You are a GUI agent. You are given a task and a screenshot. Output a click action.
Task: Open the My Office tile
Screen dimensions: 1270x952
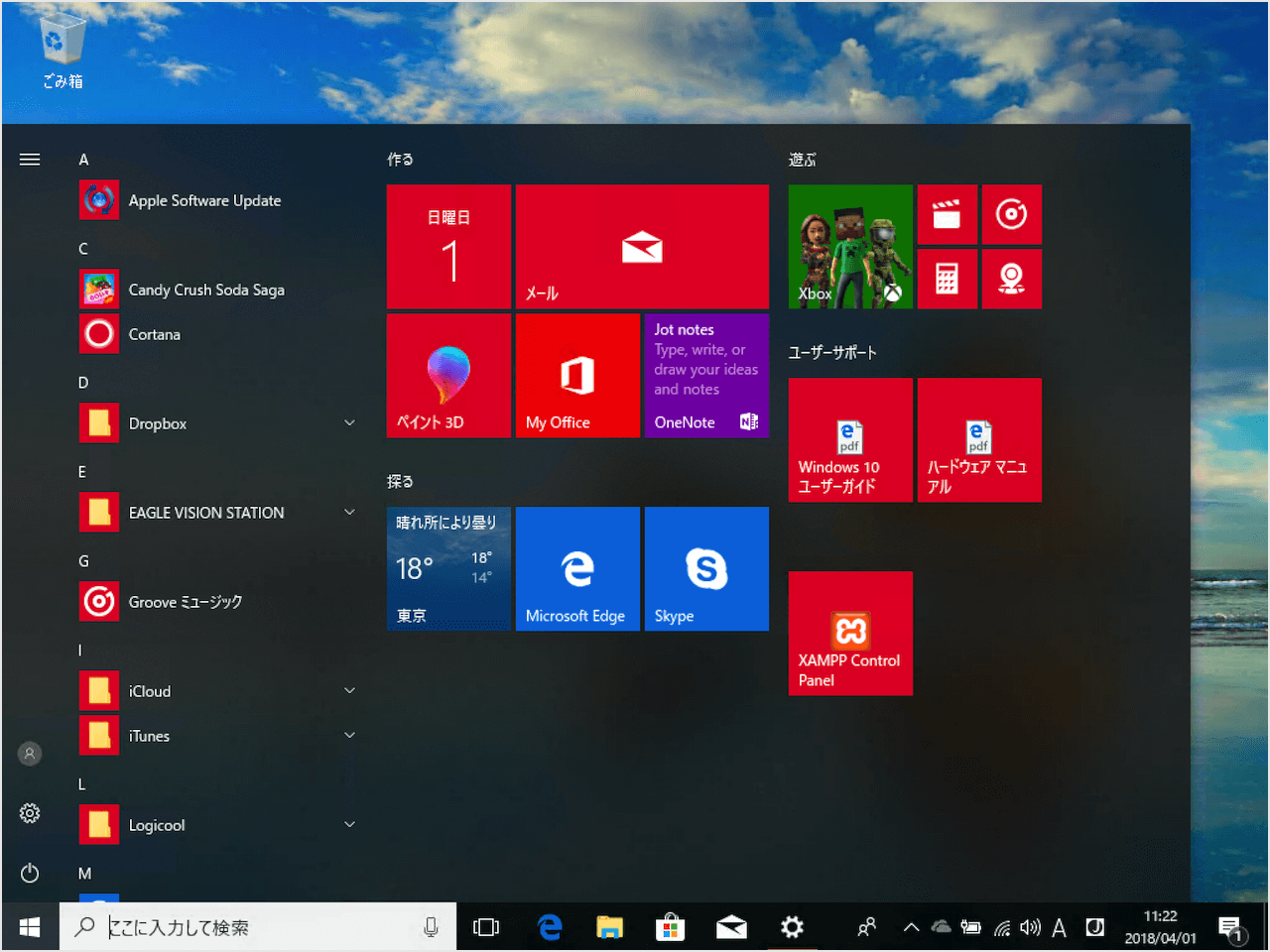pos(577,375)
